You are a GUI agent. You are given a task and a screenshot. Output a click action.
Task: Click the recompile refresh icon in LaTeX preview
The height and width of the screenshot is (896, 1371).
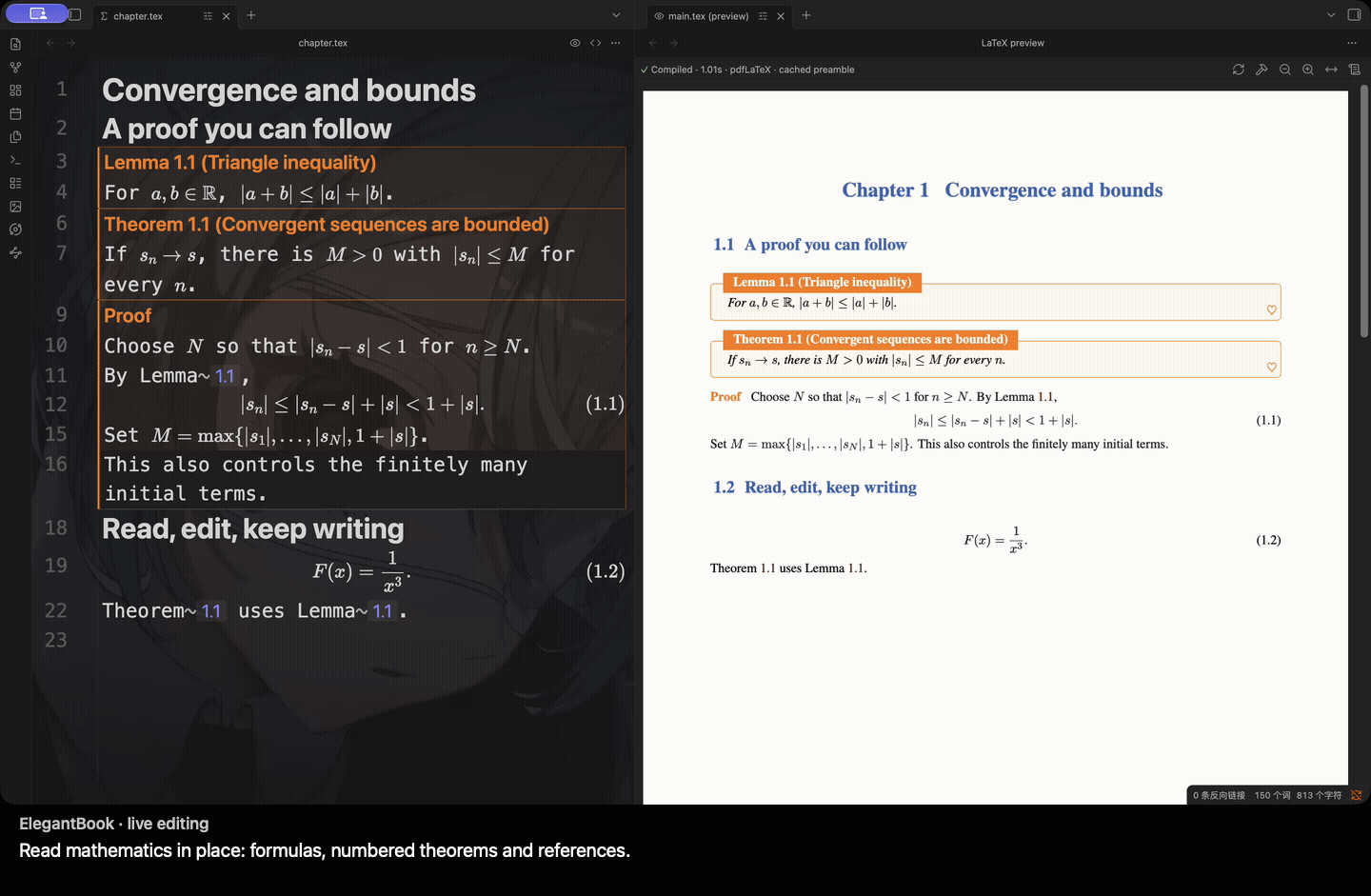click(1239, 70)
